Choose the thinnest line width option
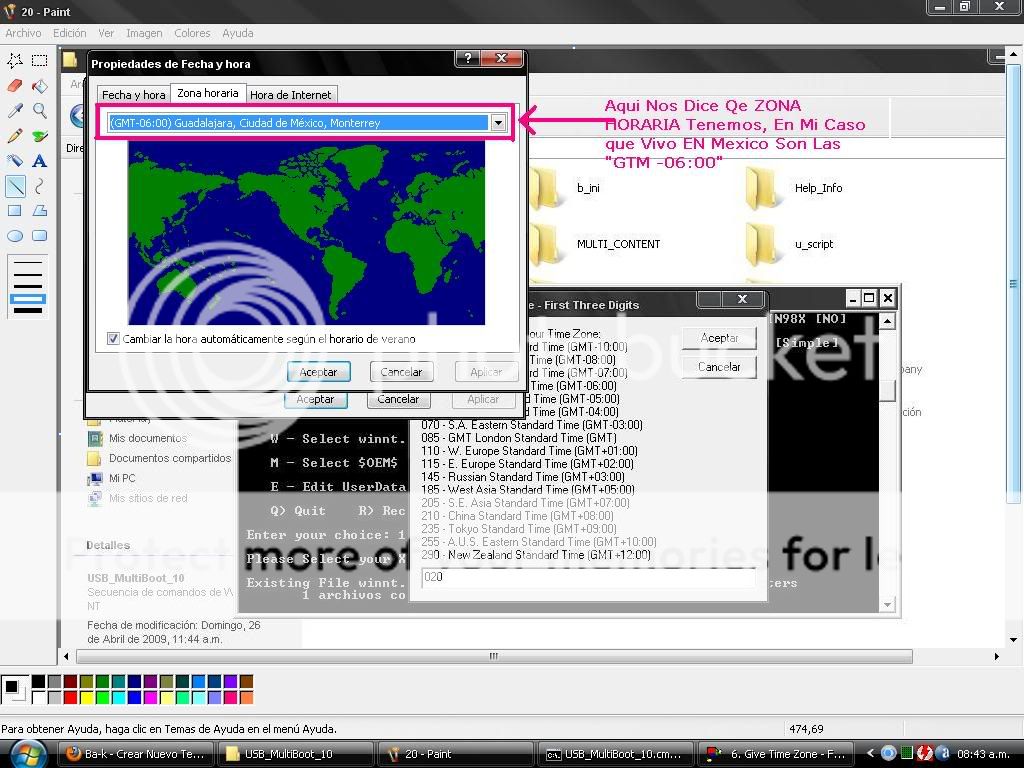 [28, 263]
